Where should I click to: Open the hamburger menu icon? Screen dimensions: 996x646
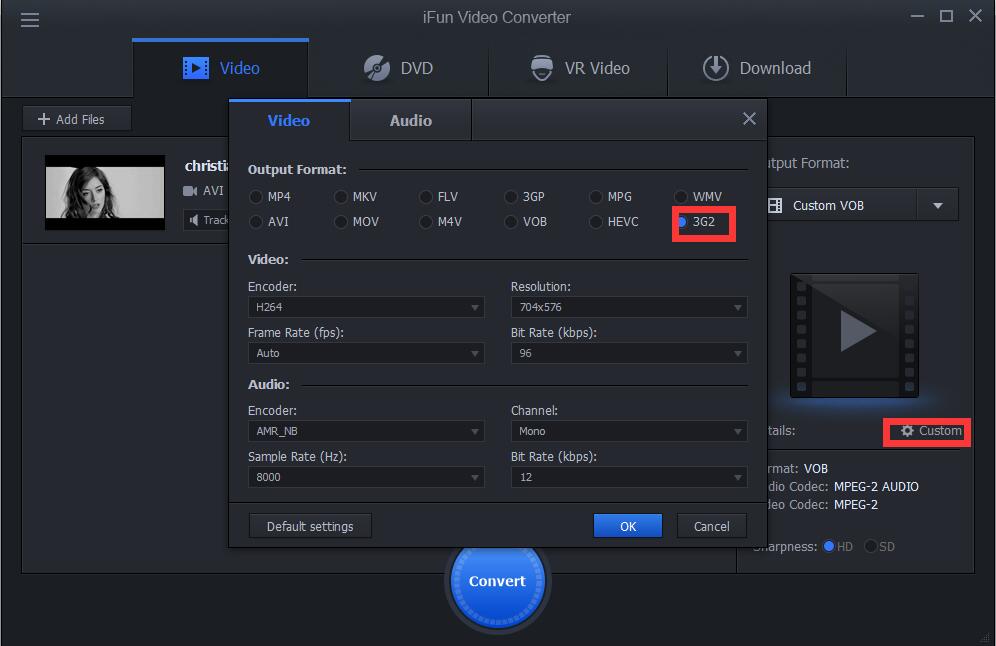point(30,20)
